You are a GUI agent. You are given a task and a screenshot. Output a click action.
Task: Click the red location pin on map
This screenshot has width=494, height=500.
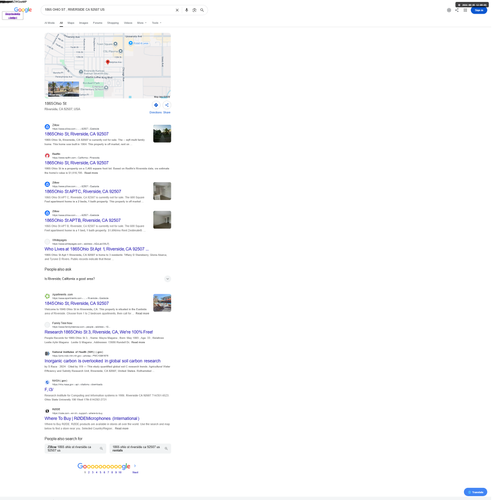click(108, 62)
